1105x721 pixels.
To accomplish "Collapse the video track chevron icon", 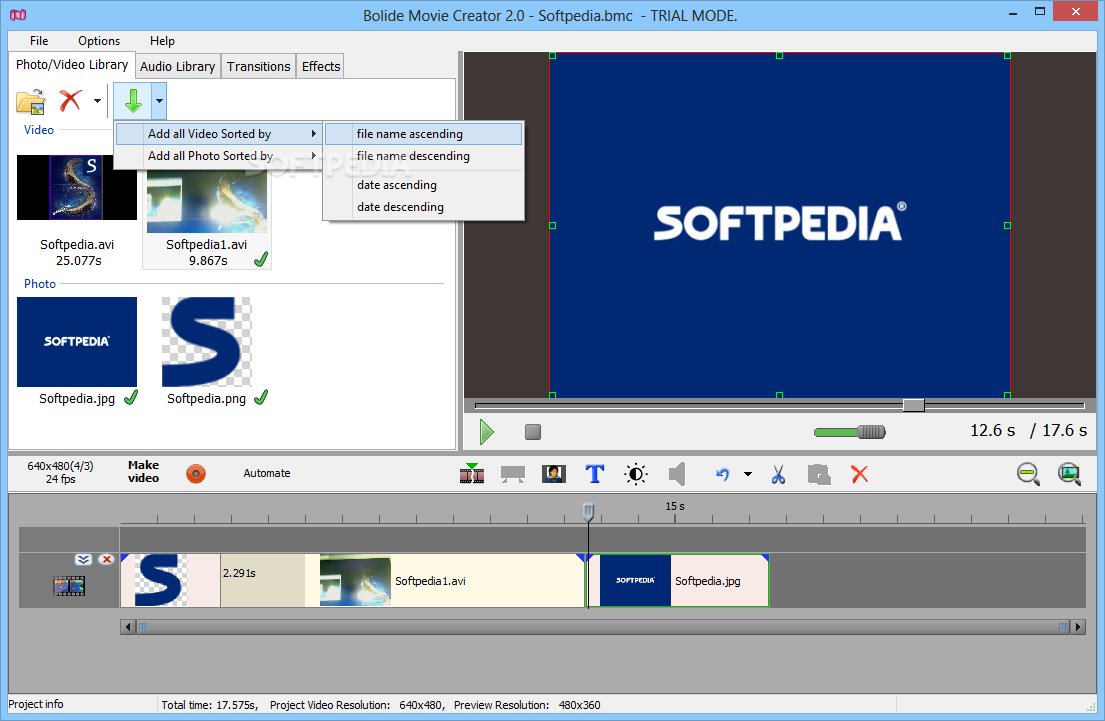I will [x=83, y=560].
